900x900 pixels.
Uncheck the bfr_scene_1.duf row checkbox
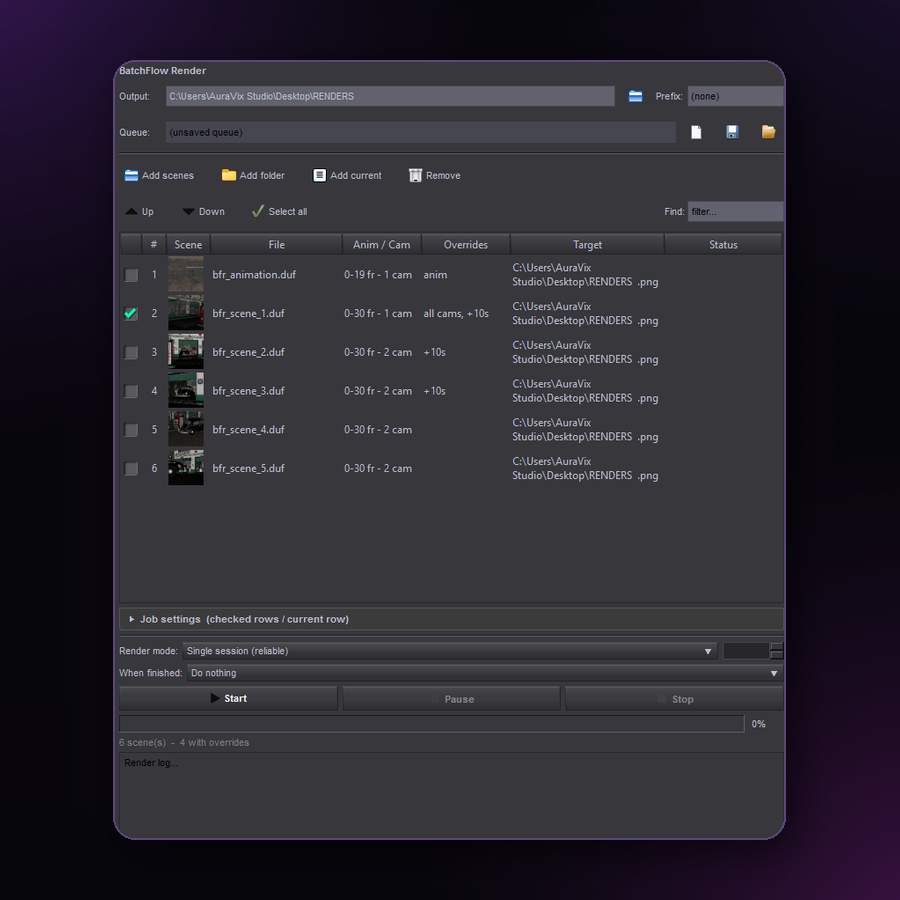coord(131,313)
